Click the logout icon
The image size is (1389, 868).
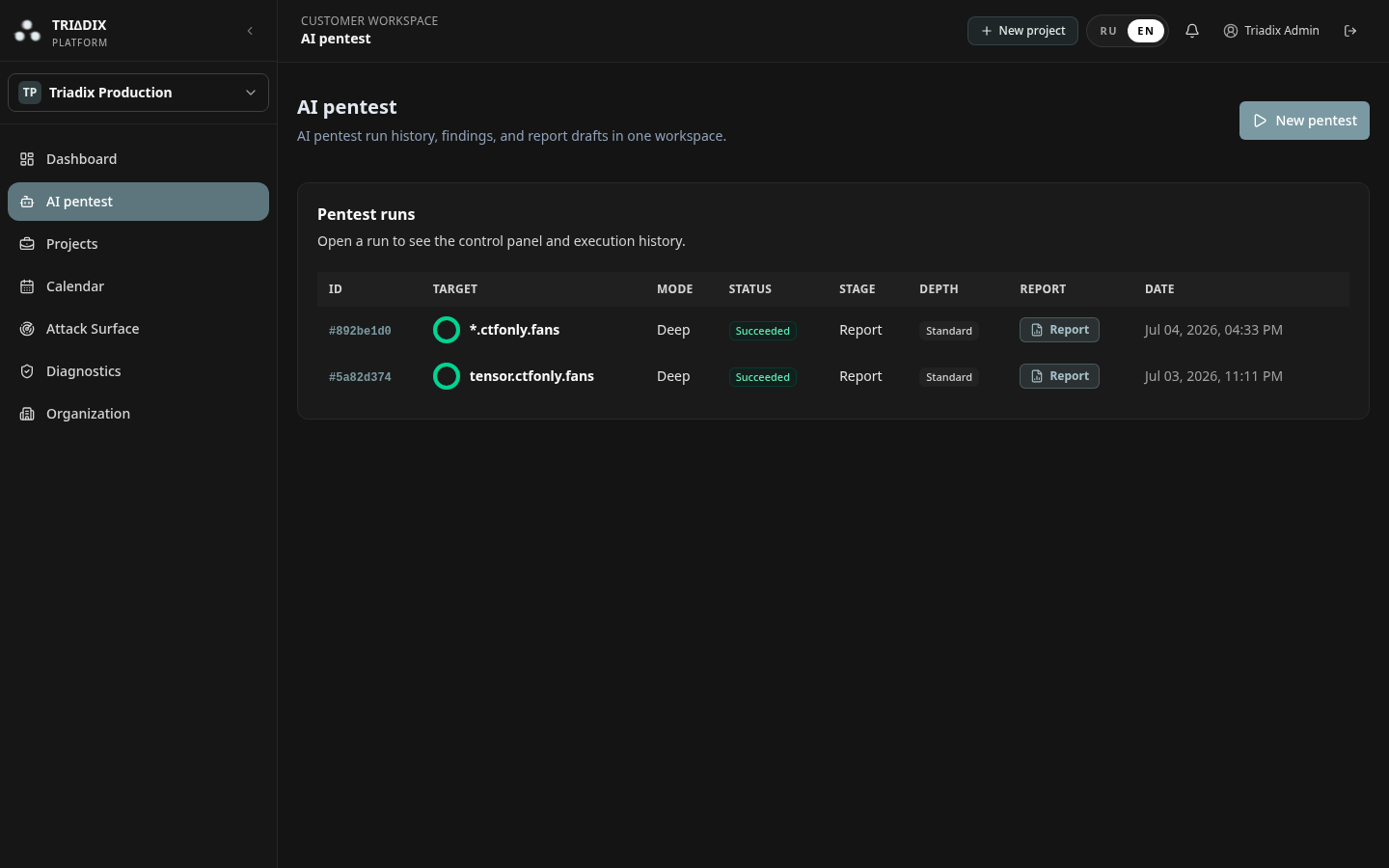[1350, 31]
